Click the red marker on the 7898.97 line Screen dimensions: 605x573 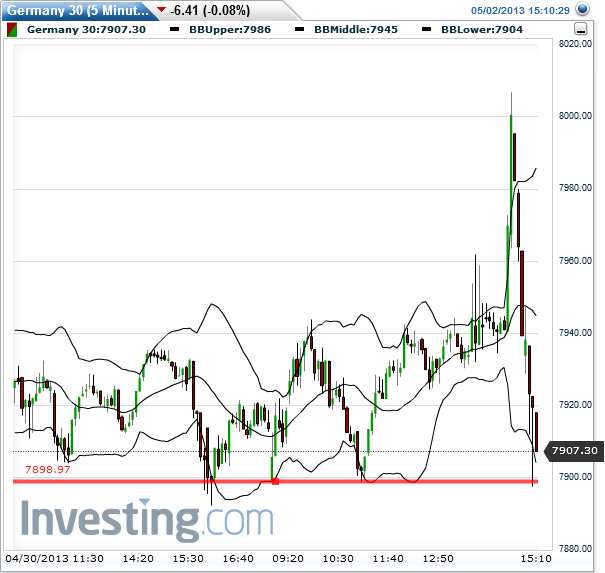point(275,481)
